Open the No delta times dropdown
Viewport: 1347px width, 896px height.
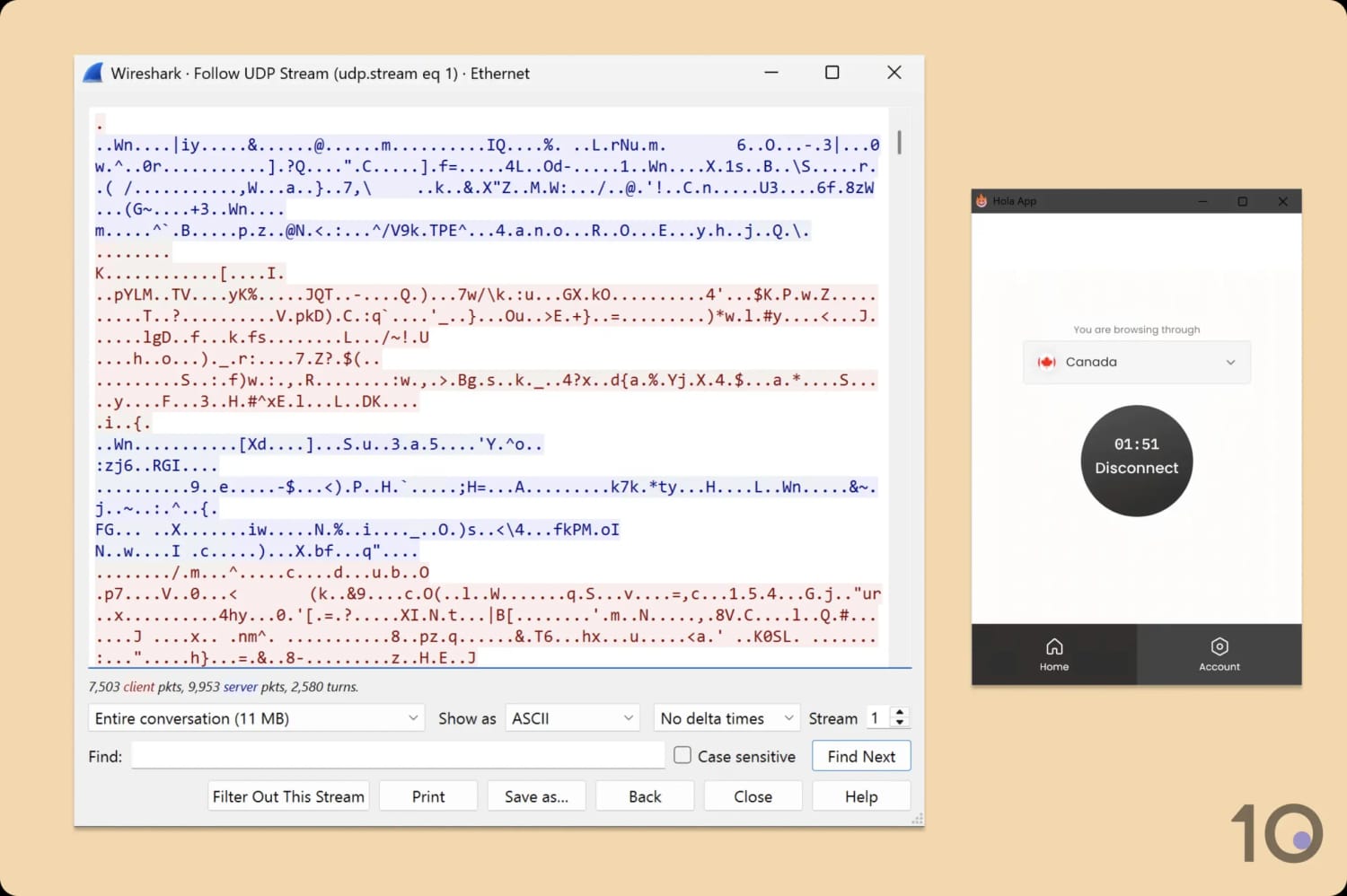click(x=726, y=718)
